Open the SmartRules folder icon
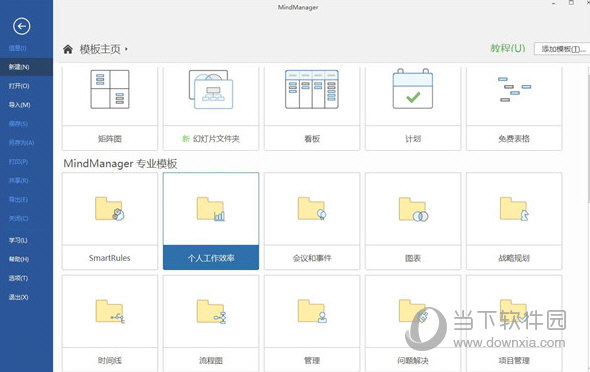Viewport: 590px width, 372px height. pyautogui.click(x=109, y=209)
